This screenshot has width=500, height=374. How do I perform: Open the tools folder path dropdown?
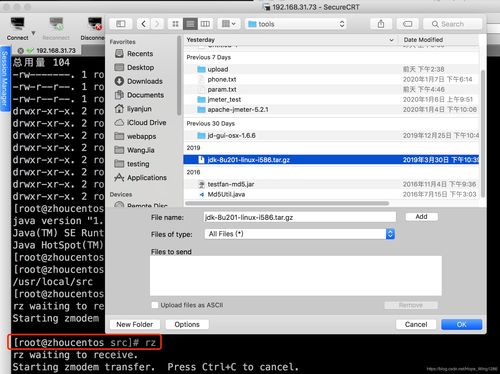pos(296,24)
